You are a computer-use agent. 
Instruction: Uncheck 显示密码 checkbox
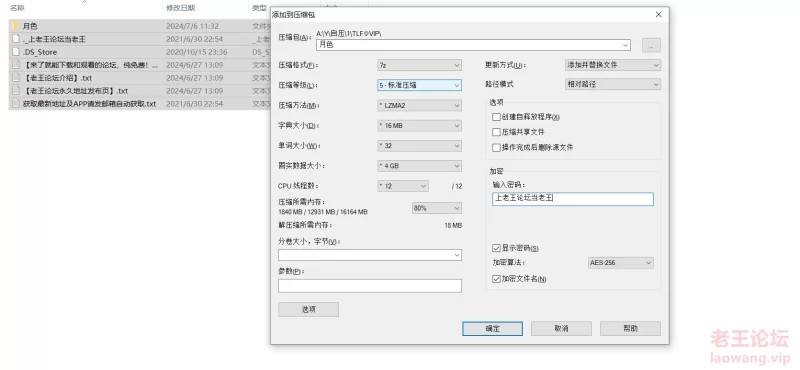(x=496, y=248)
